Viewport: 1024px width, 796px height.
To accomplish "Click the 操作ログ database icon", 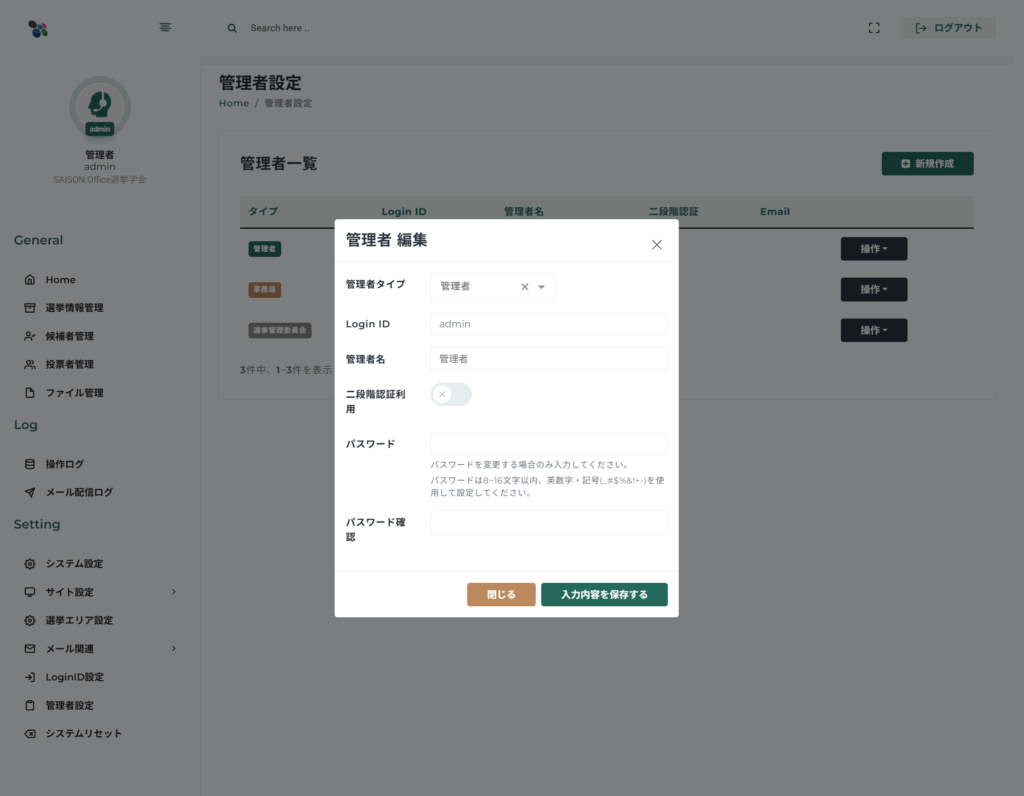I will click(30, 464).
